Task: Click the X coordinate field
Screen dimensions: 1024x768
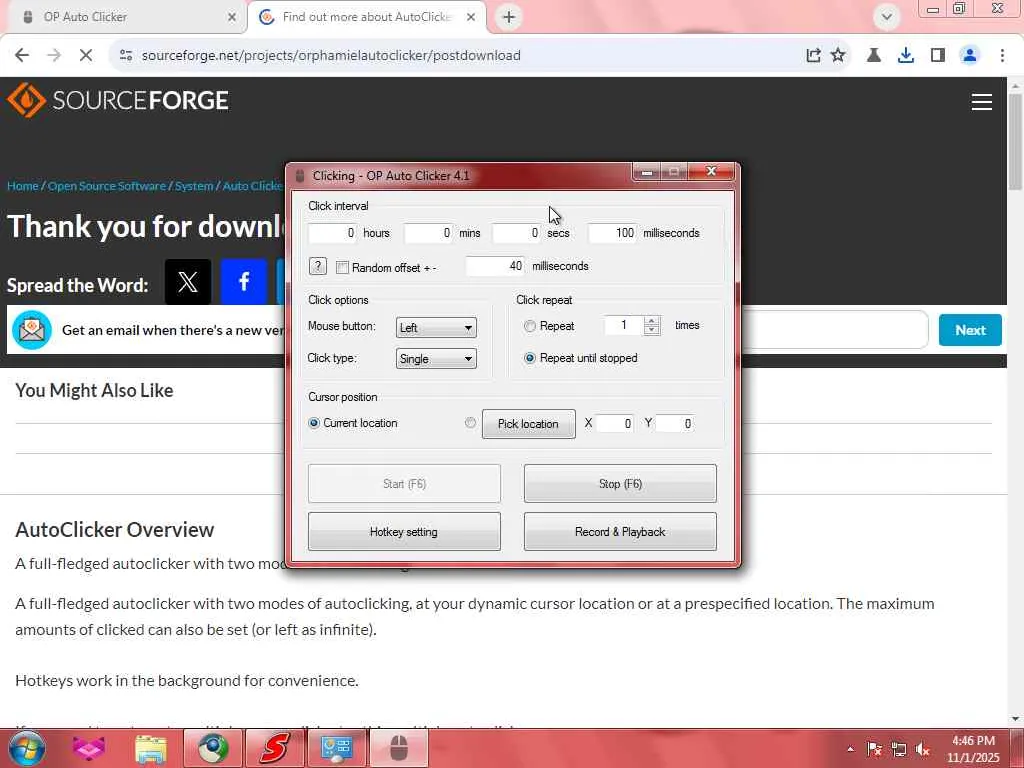Action: coord(615,423)
